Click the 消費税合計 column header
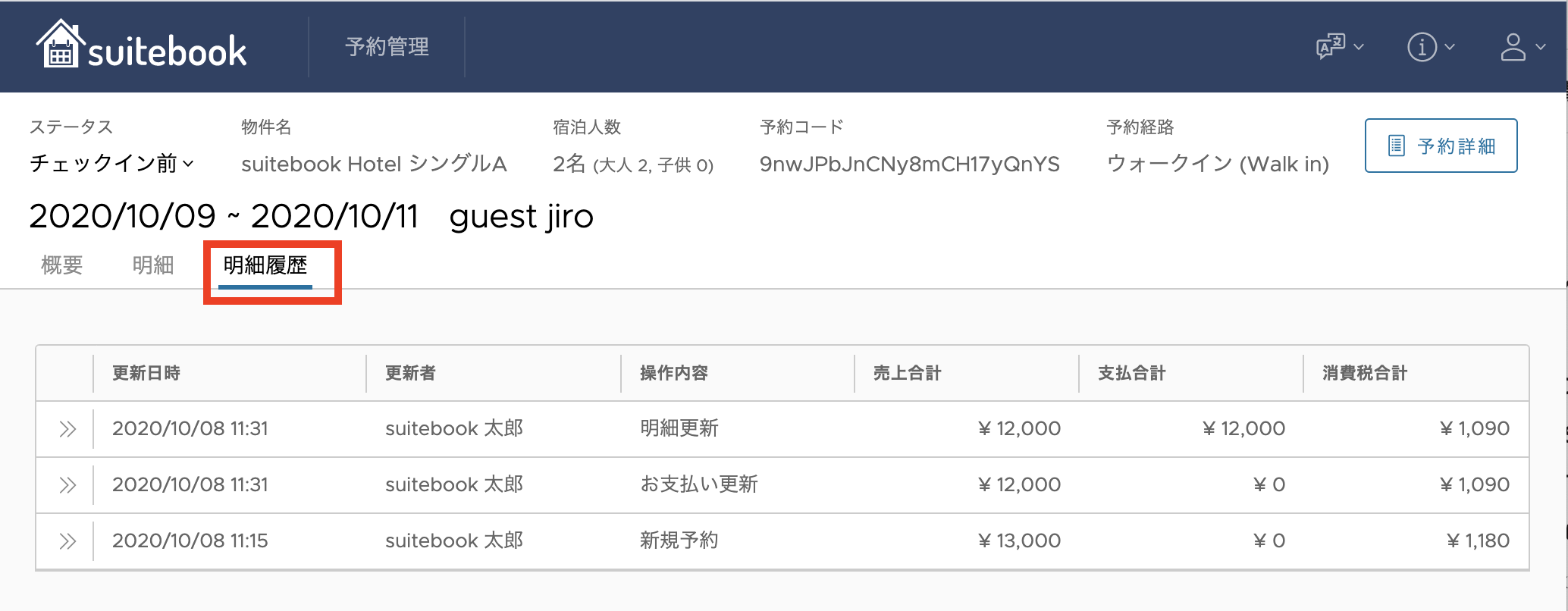The width and height of the screenshot is (1568, 611). 1365,373
